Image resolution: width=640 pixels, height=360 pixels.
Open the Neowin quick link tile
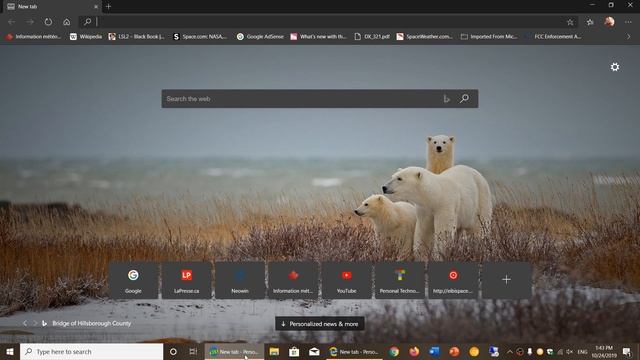(x=240, y=281)
